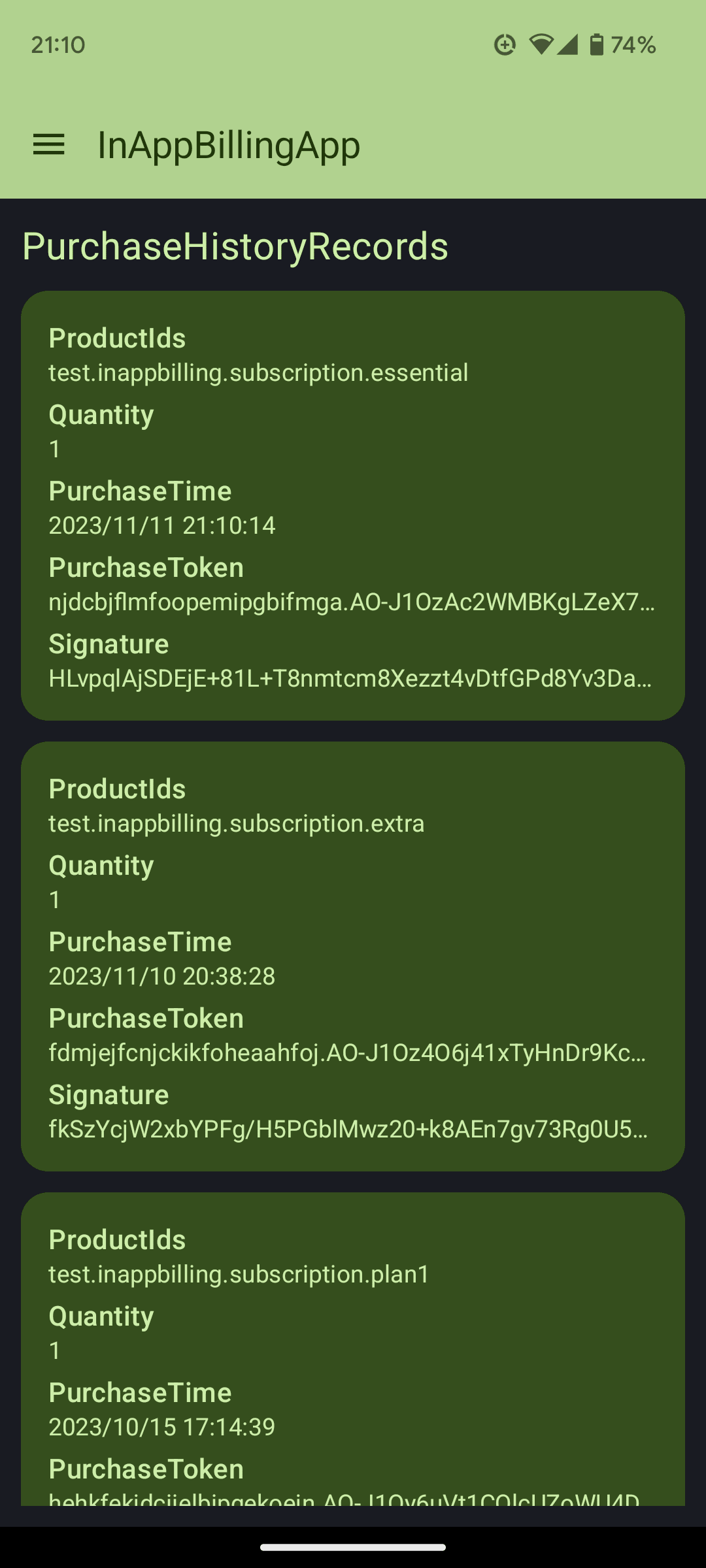Tap the Wi-Fi signal icon
706x1568 pixels.
(x=541, y=44)
